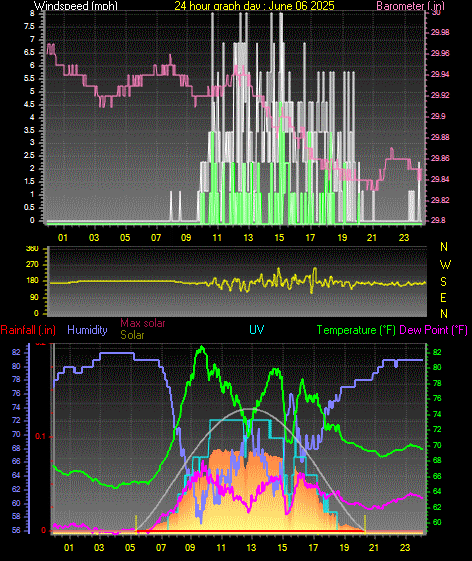This screenshot has height=561, width=472.
Task: Click the 56 value on the blue humidity axis
Action: pyautogui.click(x=16, y=530)
